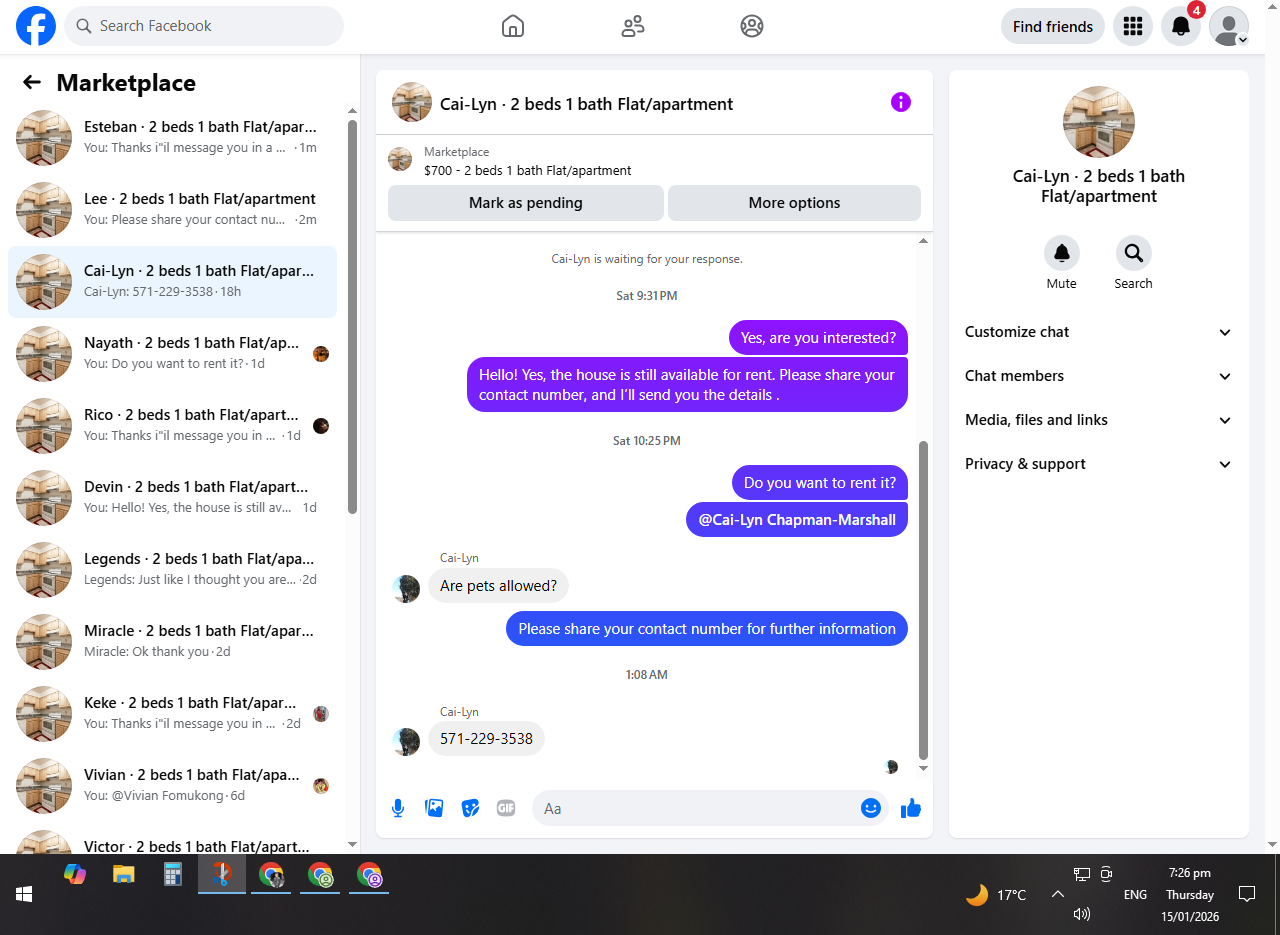Click the ENG language indicator

pyautogui.click(x=1135, y=894)
